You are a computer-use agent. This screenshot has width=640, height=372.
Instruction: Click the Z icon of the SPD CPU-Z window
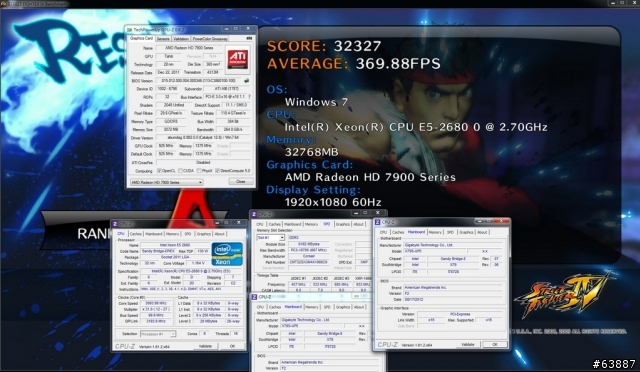pyautogui.click(x=254, y=214)
